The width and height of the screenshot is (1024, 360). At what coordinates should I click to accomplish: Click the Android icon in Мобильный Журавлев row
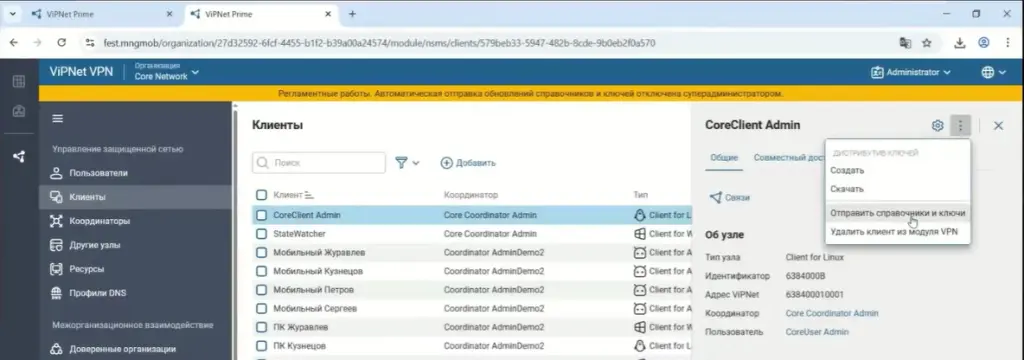[x=640, y=252]
